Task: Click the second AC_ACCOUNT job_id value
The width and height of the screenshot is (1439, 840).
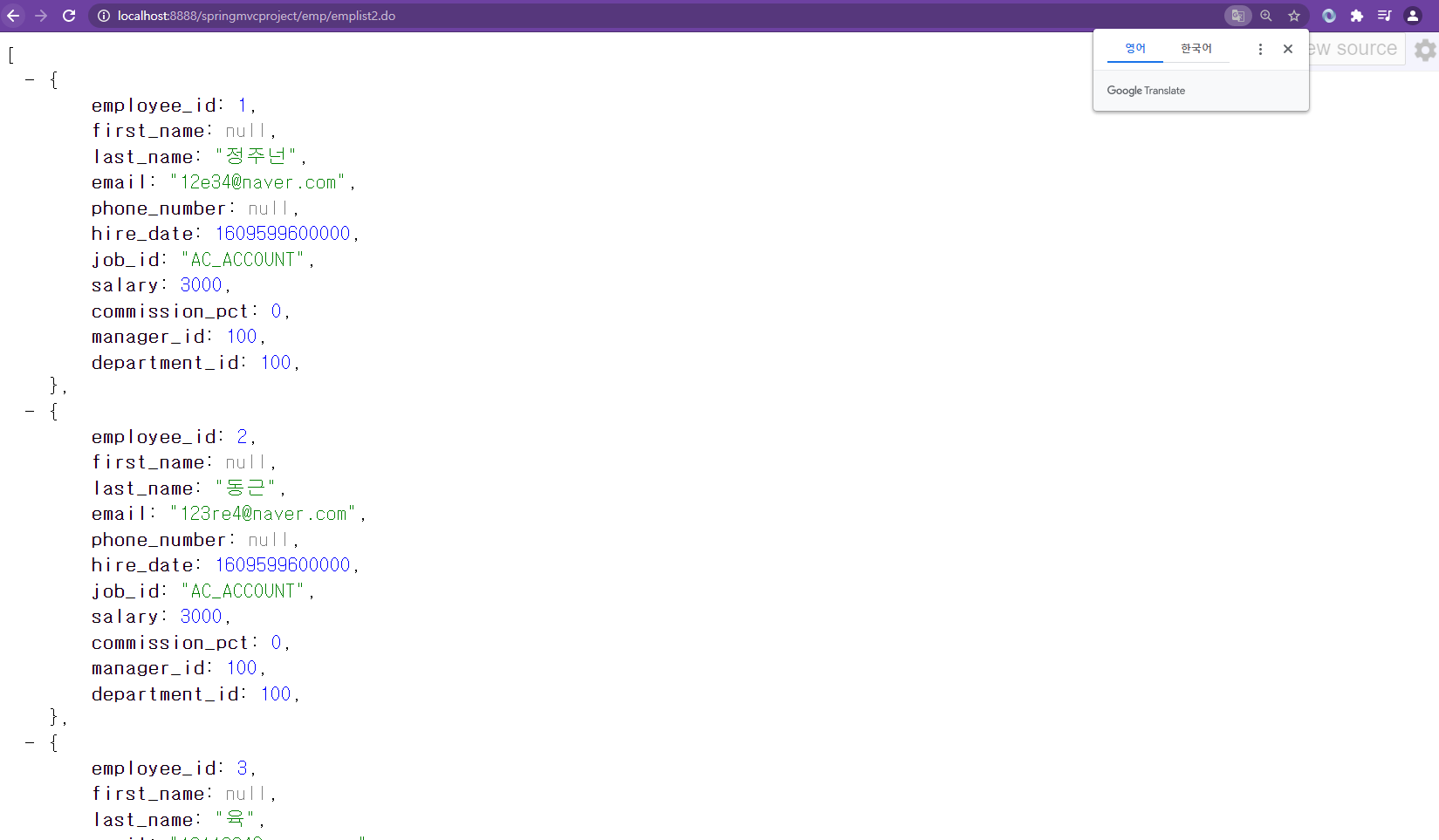Action: pos(243,591)
